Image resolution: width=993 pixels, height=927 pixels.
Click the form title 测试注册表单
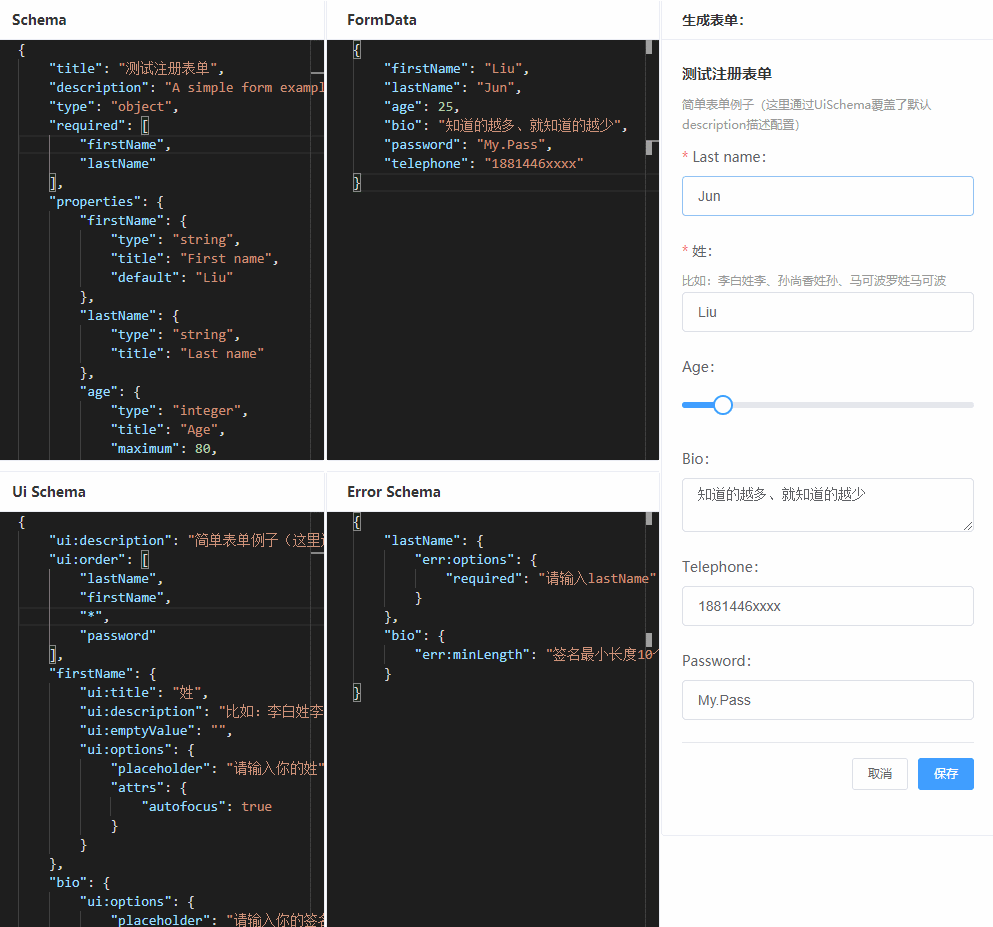coord(729,73)
